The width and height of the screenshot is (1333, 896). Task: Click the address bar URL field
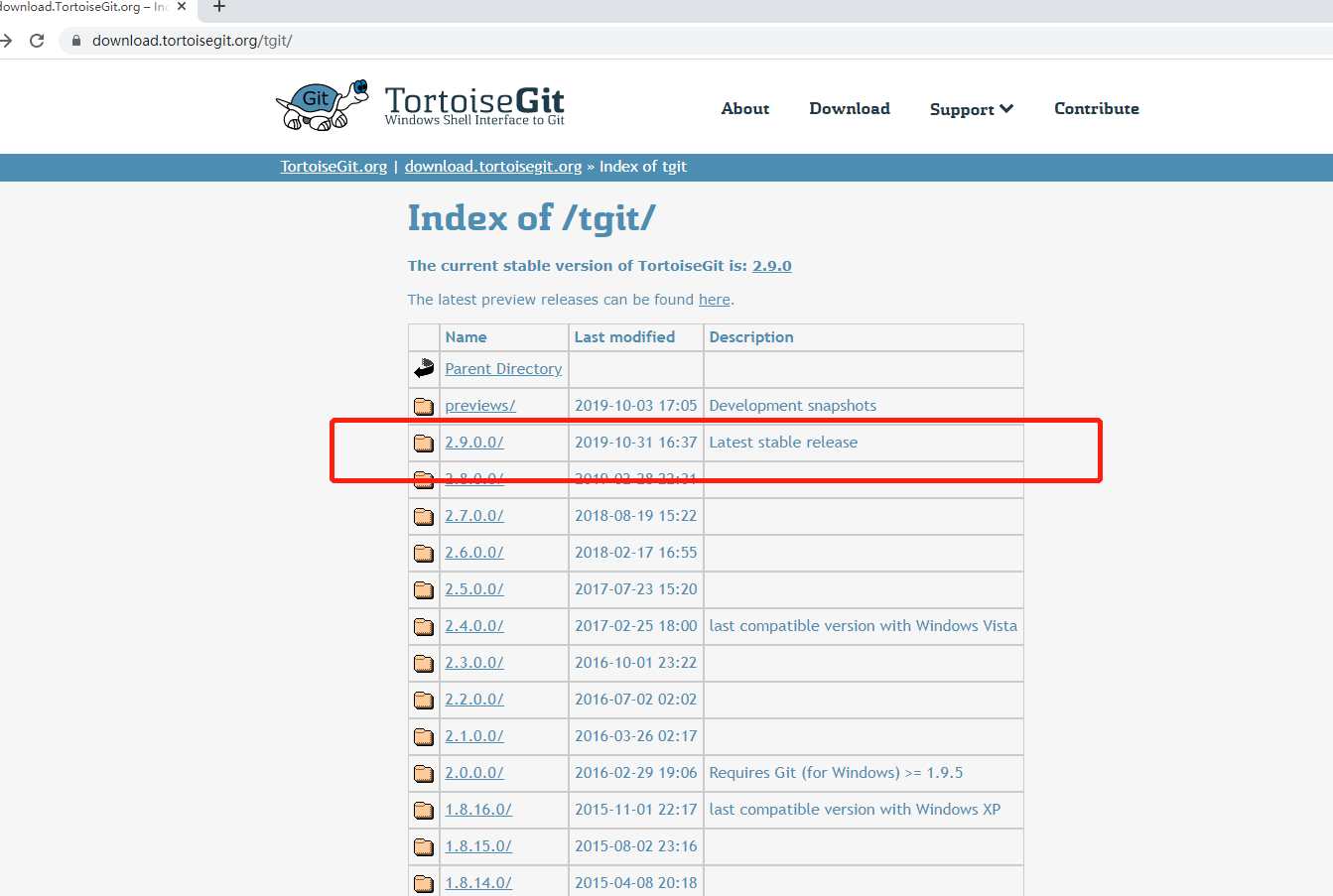click(x=695, y=41)
